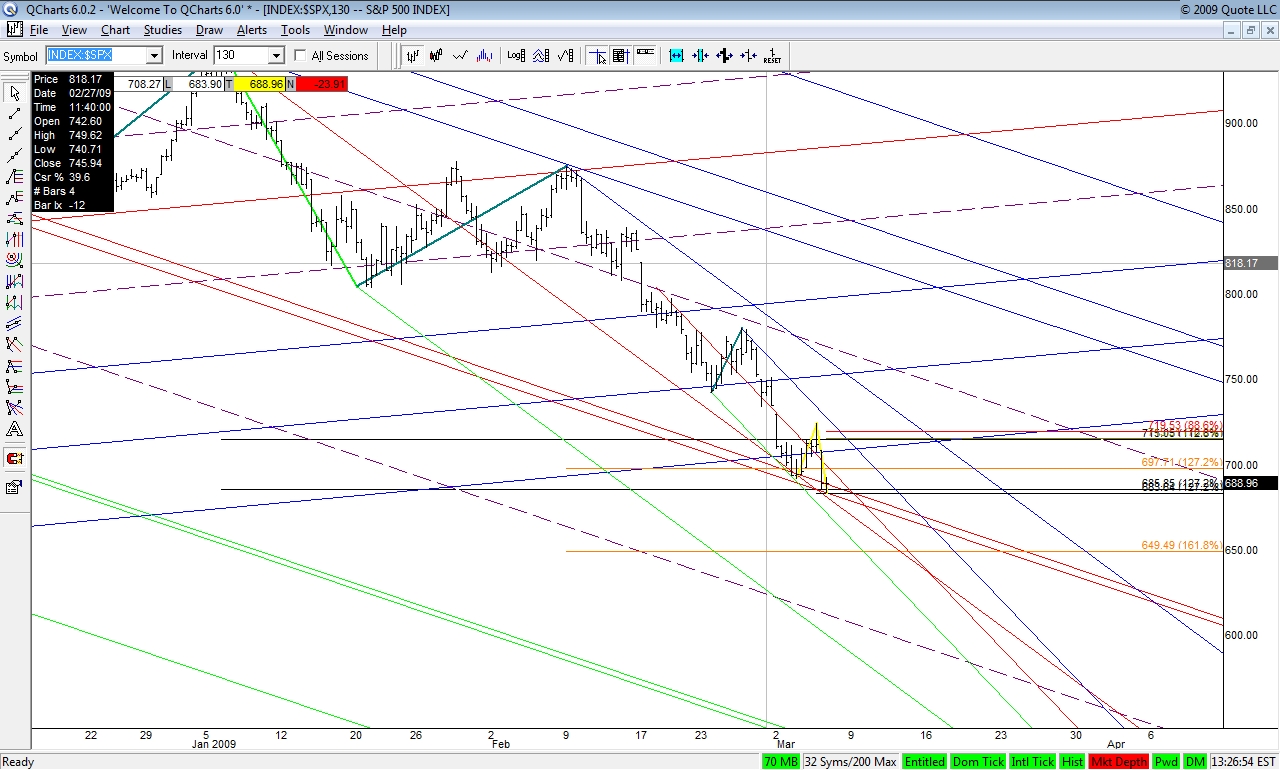Select the parallel channel lines tool
This screenshot has height=770, width=1280.
point(14,322)
